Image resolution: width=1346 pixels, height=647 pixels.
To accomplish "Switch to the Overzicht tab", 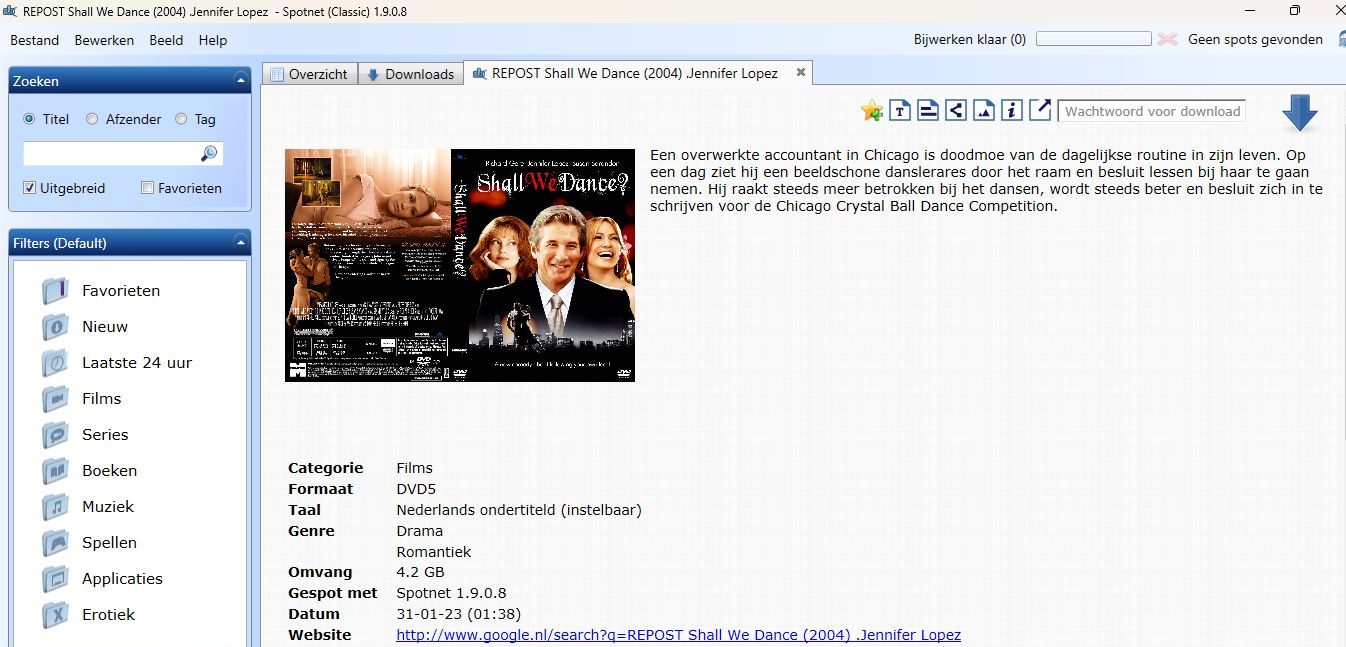I will (310, 74).
